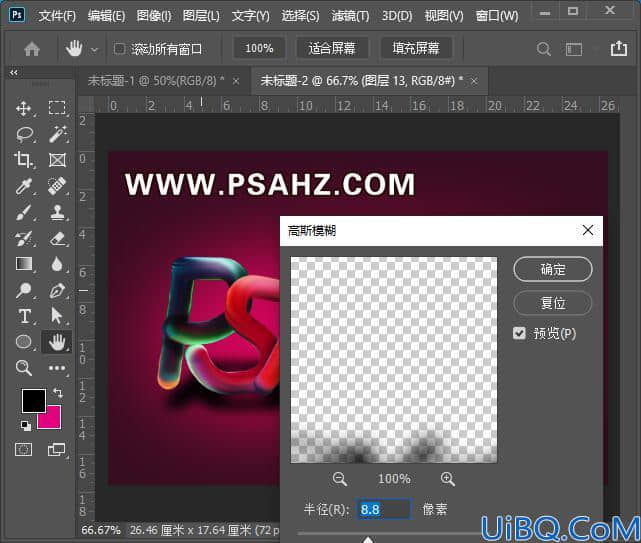
Task: Close the 未标题-1 document tab
Action: coord(236,81)
